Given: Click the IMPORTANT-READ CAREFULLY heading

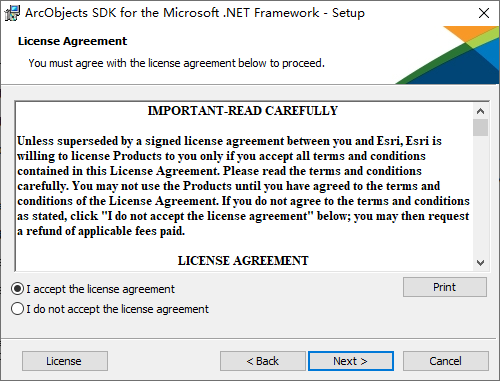Looking at the screenshot, I should (x=243, y=111).
